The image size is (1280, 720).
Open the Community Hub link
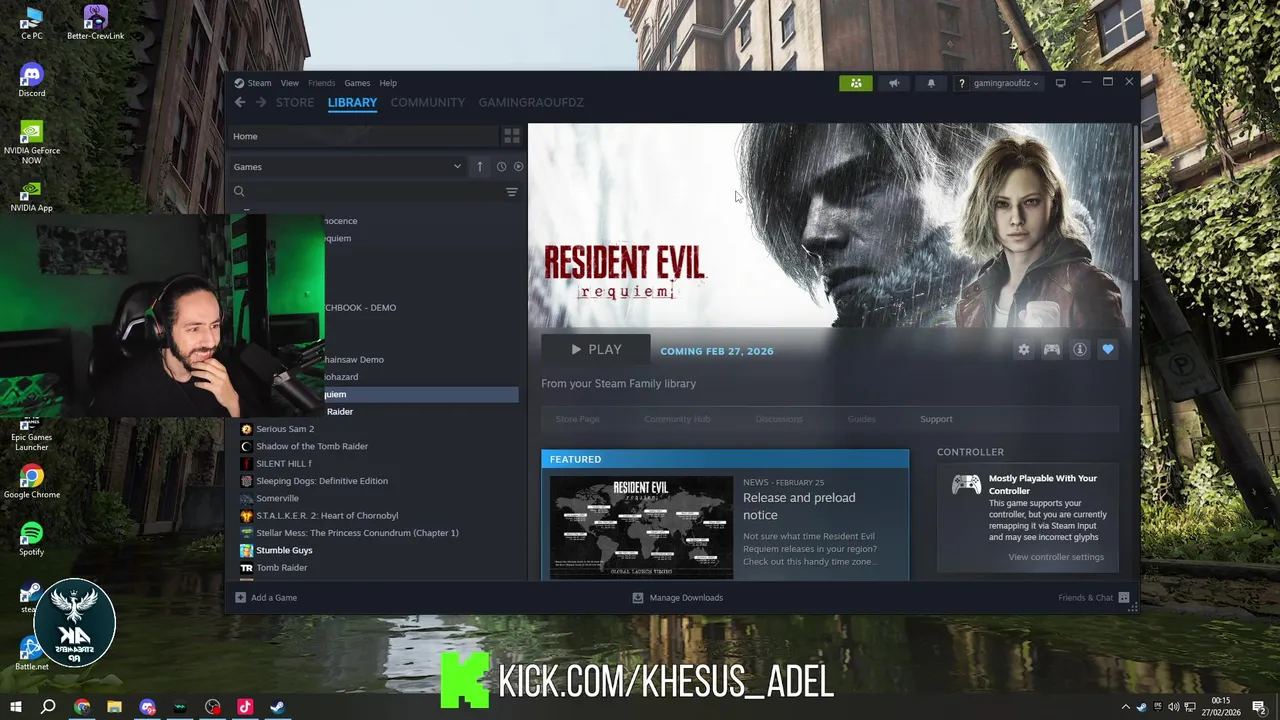677,419
